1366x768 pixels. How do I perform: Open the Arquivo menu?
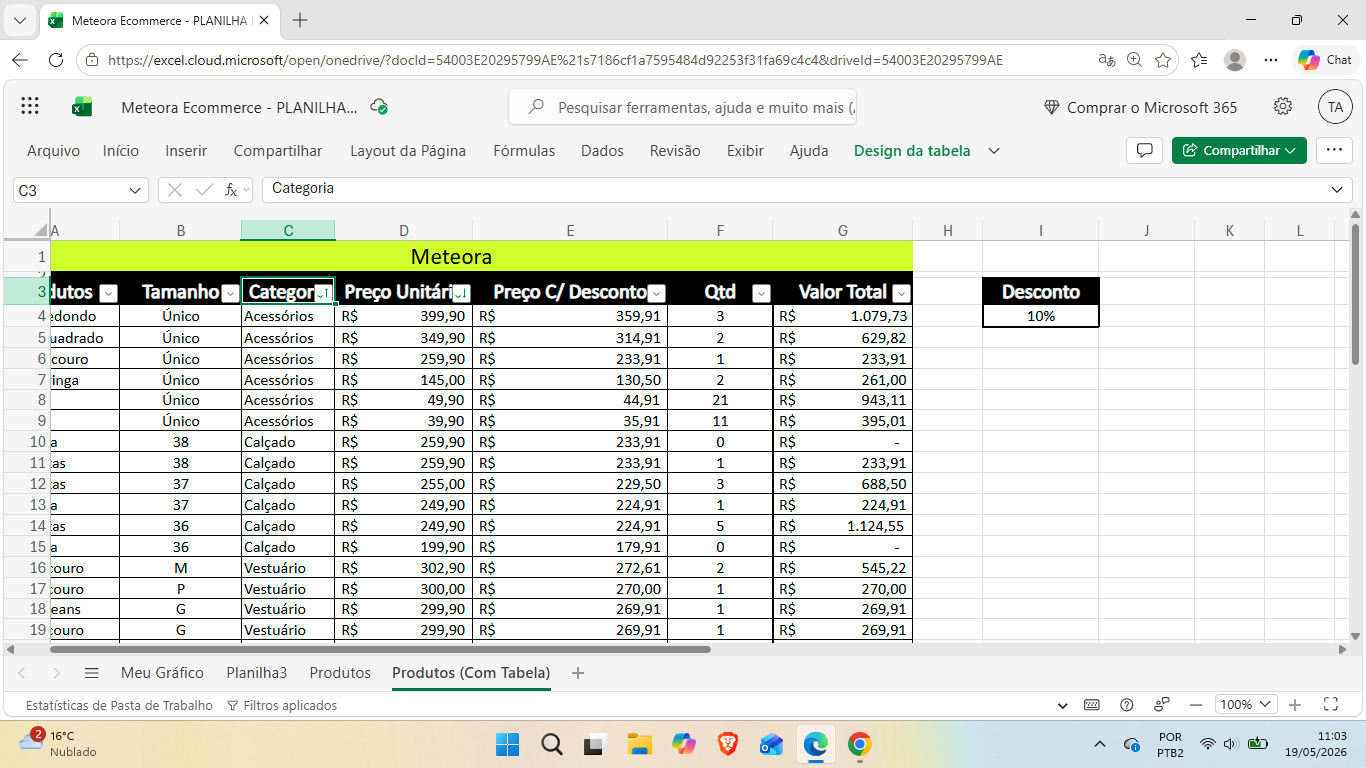coord(53,151)
